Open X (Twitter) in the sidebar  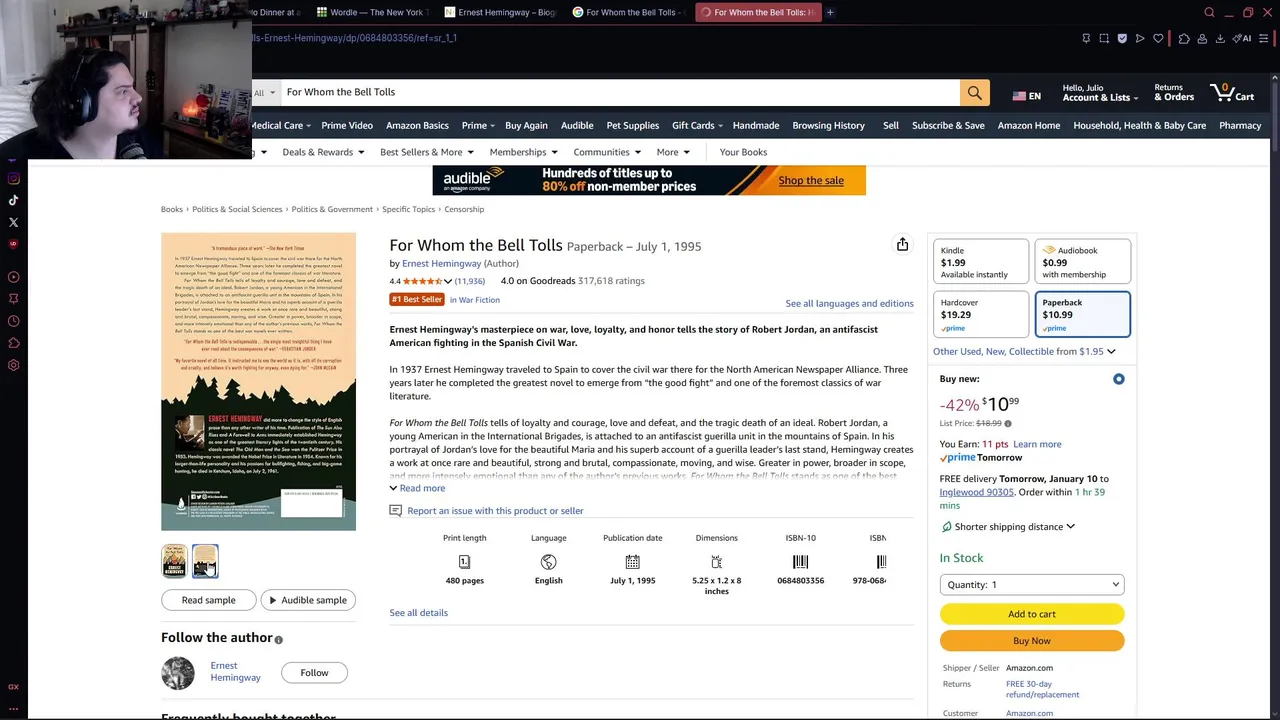pos(13,222)
